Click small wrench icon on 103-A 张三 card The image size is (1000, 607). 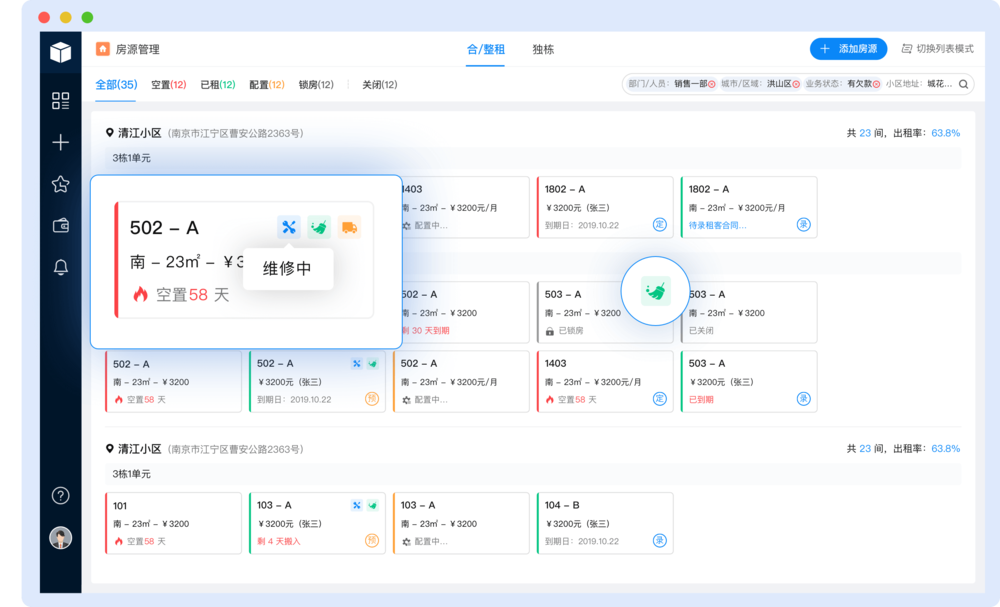coord(357,505)
